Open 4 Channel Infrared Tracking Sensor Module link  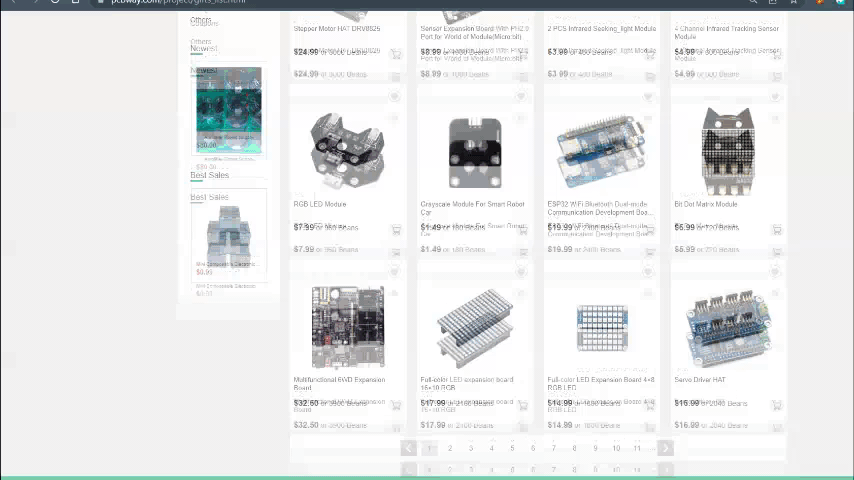(x=727, y=32)
